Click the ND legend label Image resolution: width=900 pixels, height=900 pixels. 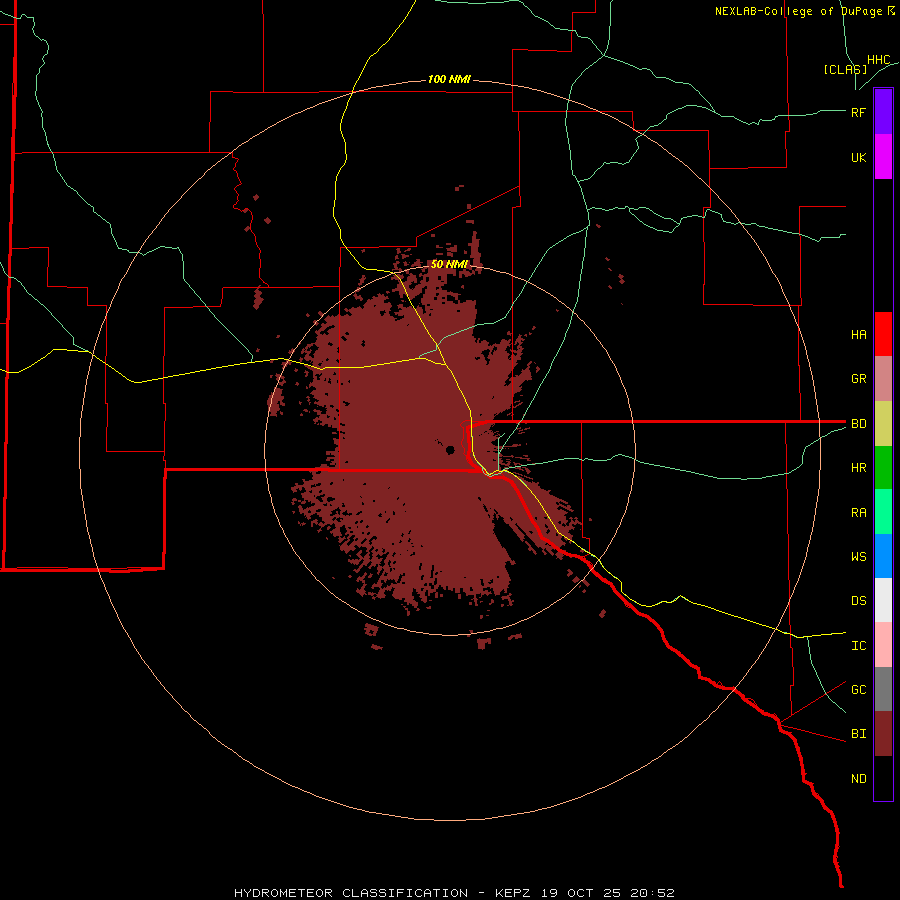coord(858,779)
